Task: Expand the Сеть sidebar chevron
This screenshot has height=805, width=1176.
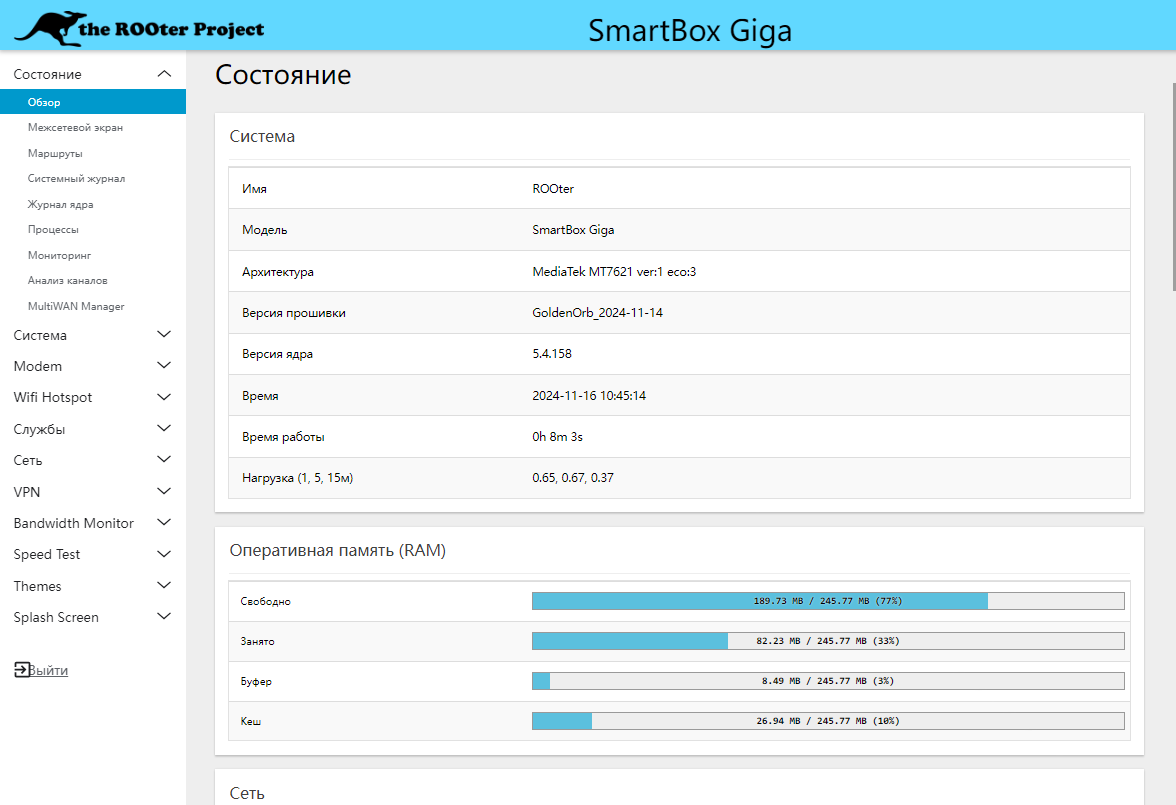Action: (164, 460)
